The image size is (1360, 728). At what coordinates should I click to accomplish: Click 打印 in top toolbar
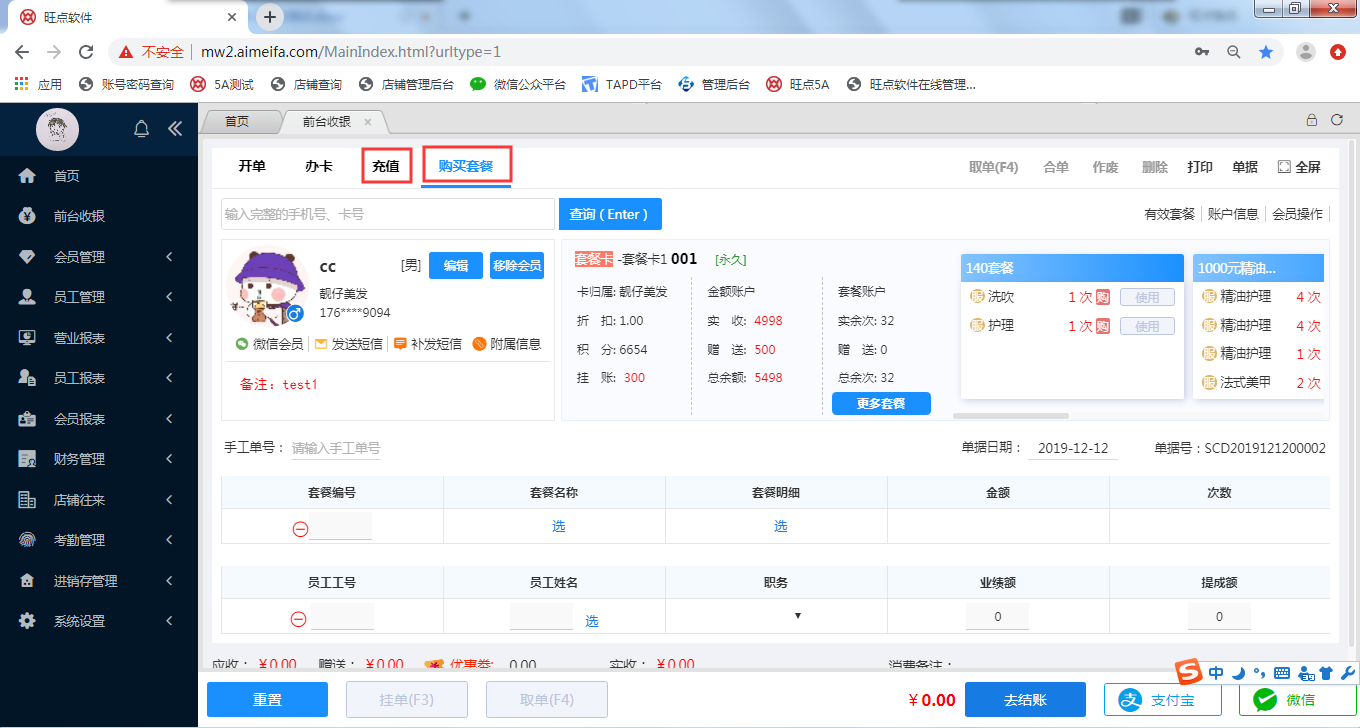pos(1200,167)
